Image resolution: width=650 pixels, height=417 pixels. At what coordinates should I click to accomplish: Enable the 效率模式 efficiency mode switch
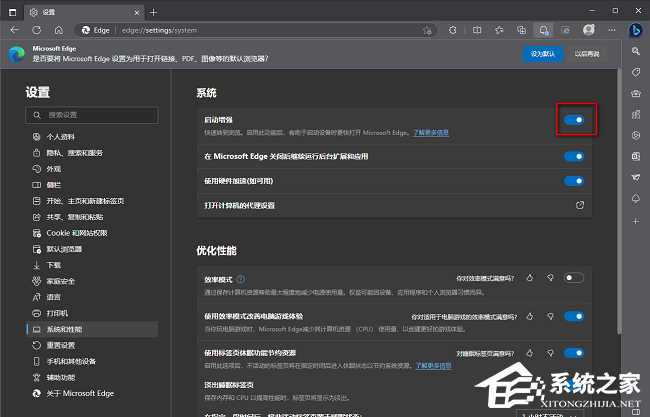point(574,278)
